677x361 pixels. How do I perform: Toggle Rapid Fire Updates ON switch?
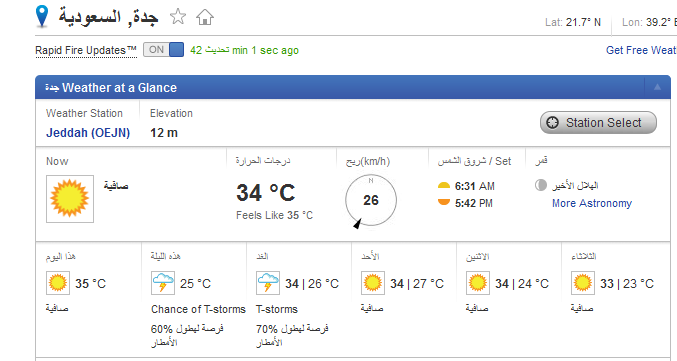pyautogui.click(x=164, y=50)
